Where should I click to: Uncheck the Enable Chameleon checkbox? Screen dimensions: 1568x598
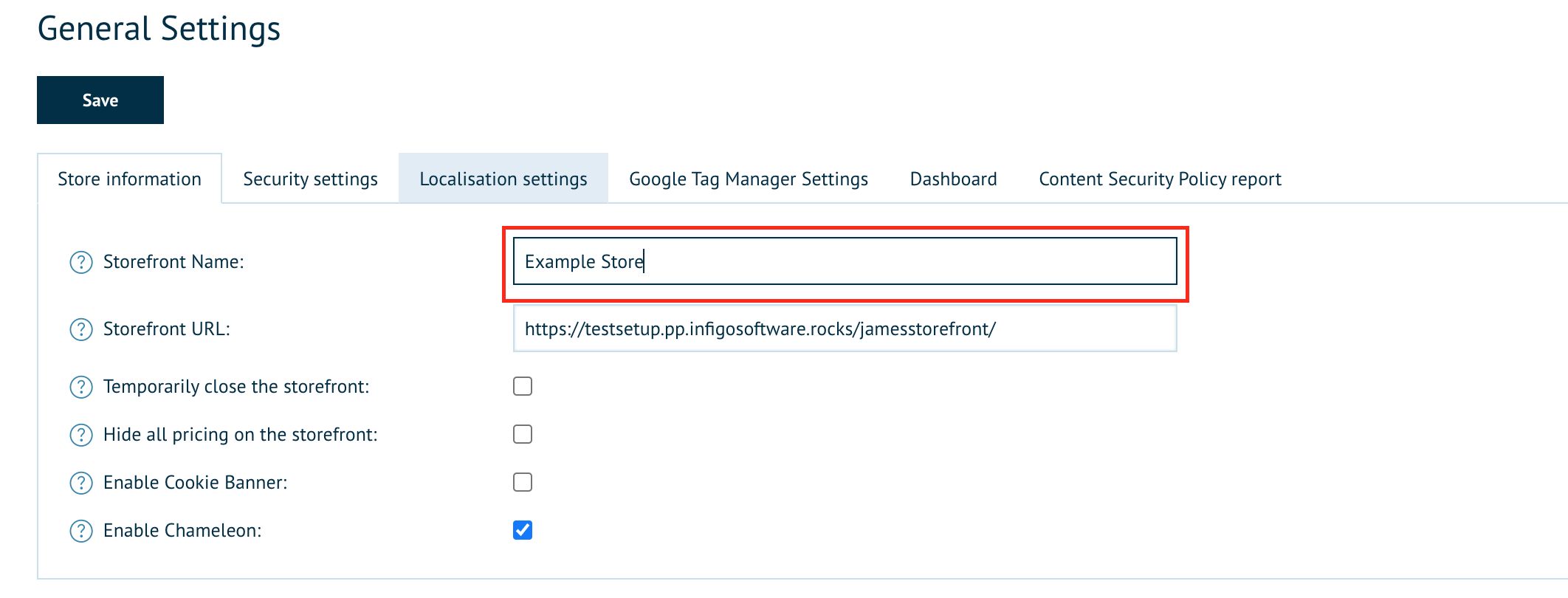click(523, 530)
